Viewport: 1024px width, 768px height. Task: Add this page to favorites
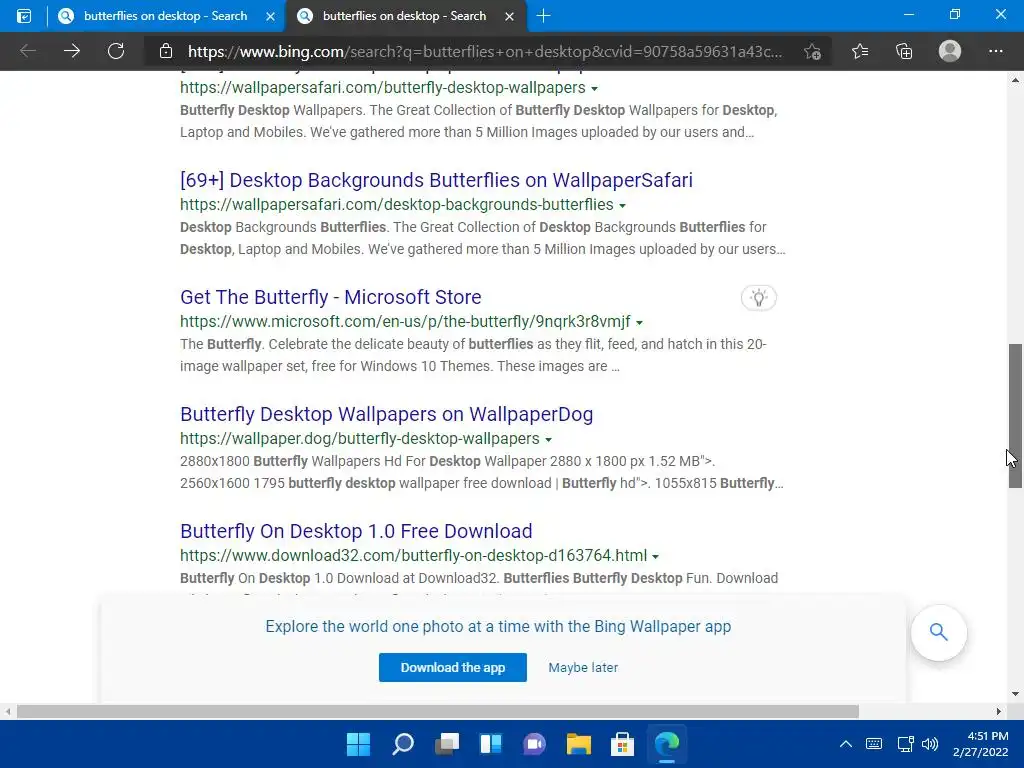(812, 52)
